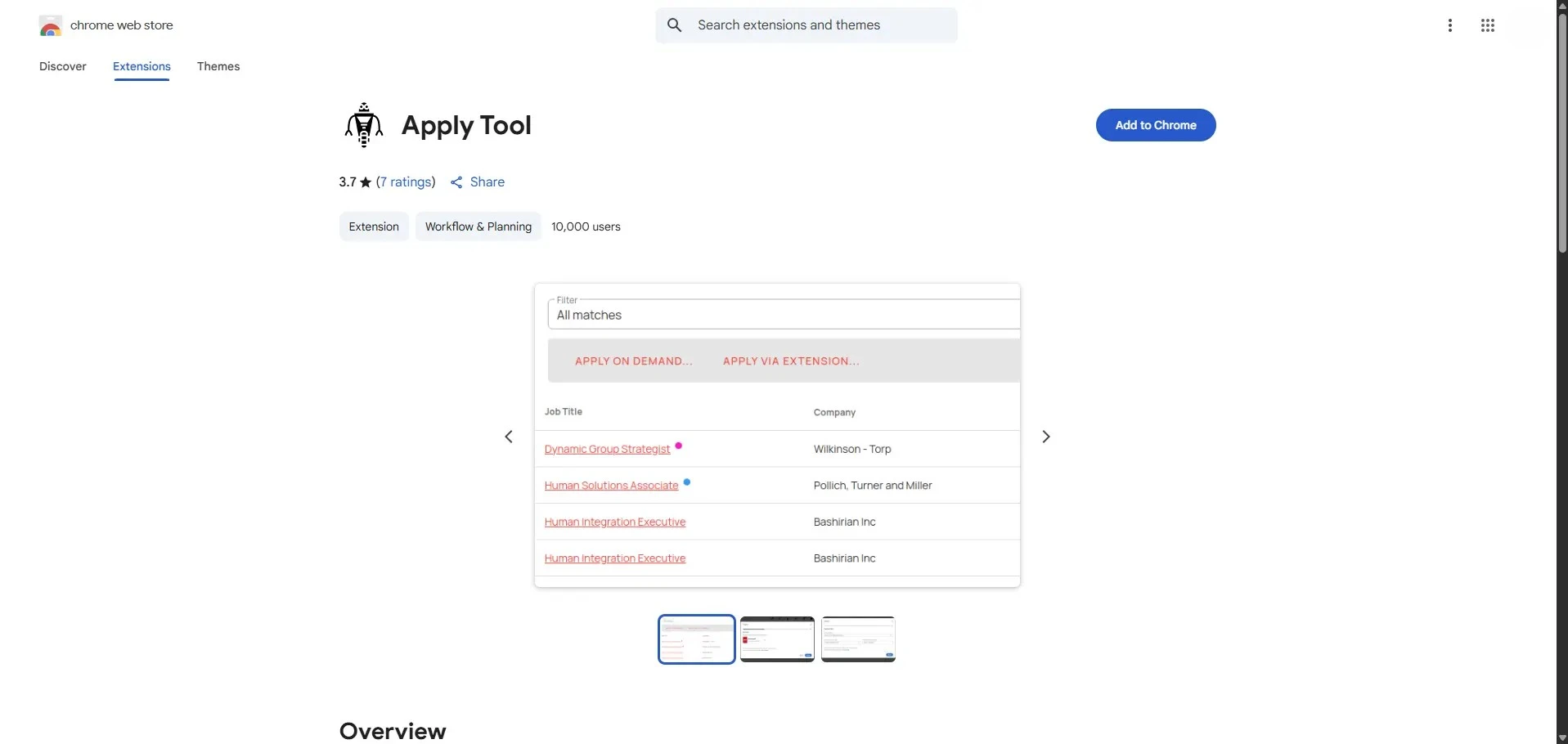Click the chrome web store title text

[x=122, y=25]
